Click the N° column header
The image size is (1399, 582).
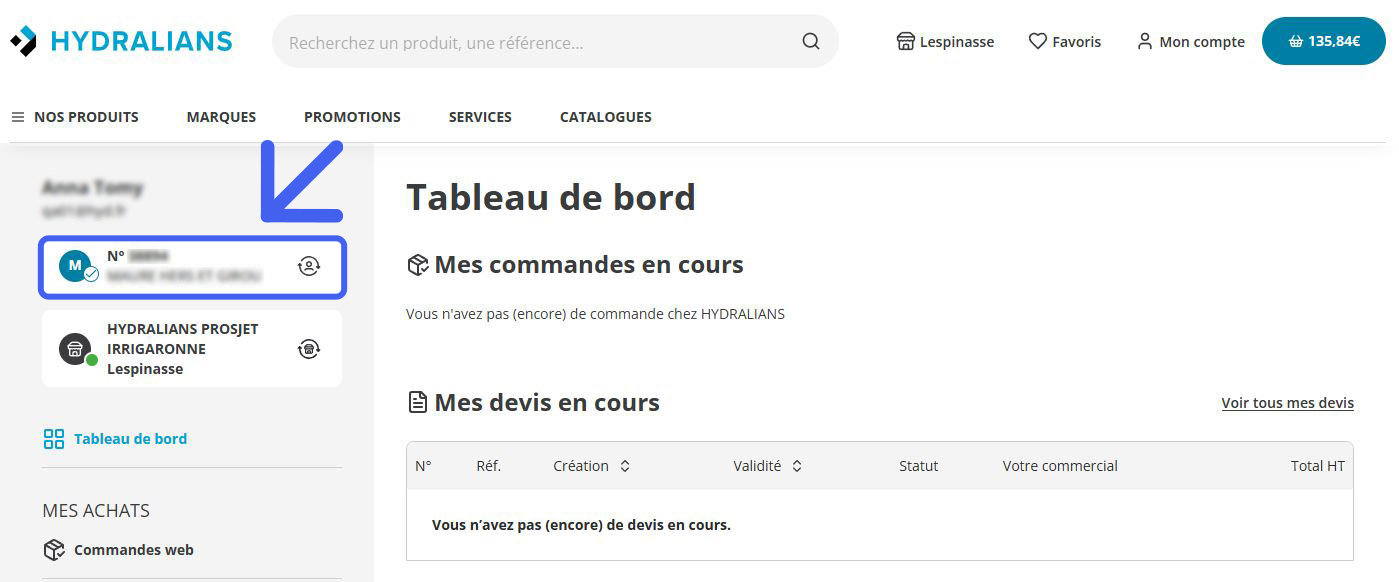coord(424,466)
